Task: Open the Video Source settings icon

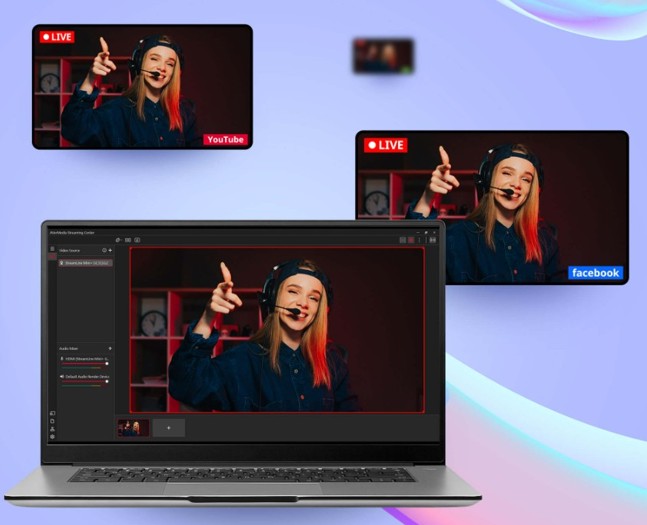Action: [x=103, y=250]
